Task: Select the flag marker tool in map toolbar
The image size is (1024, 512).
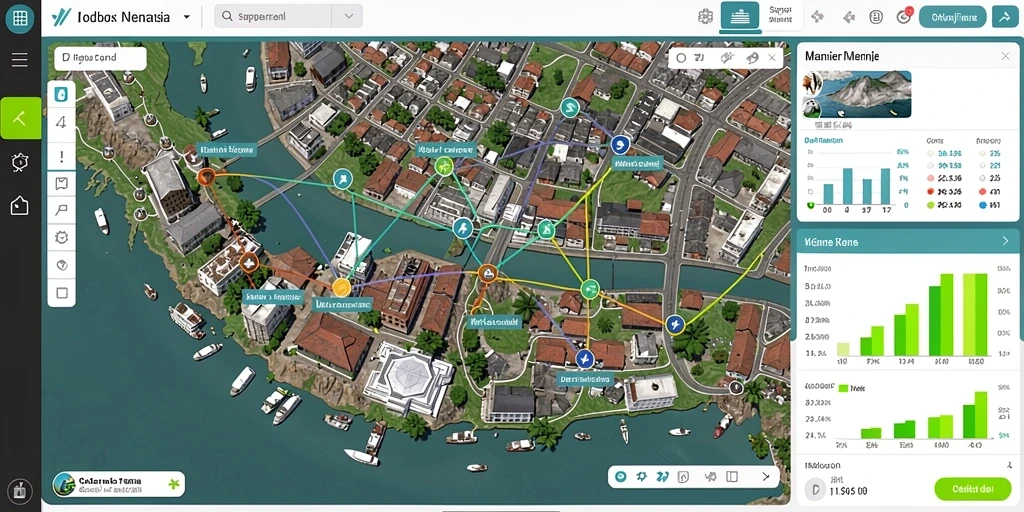Action: click(62, 210)
